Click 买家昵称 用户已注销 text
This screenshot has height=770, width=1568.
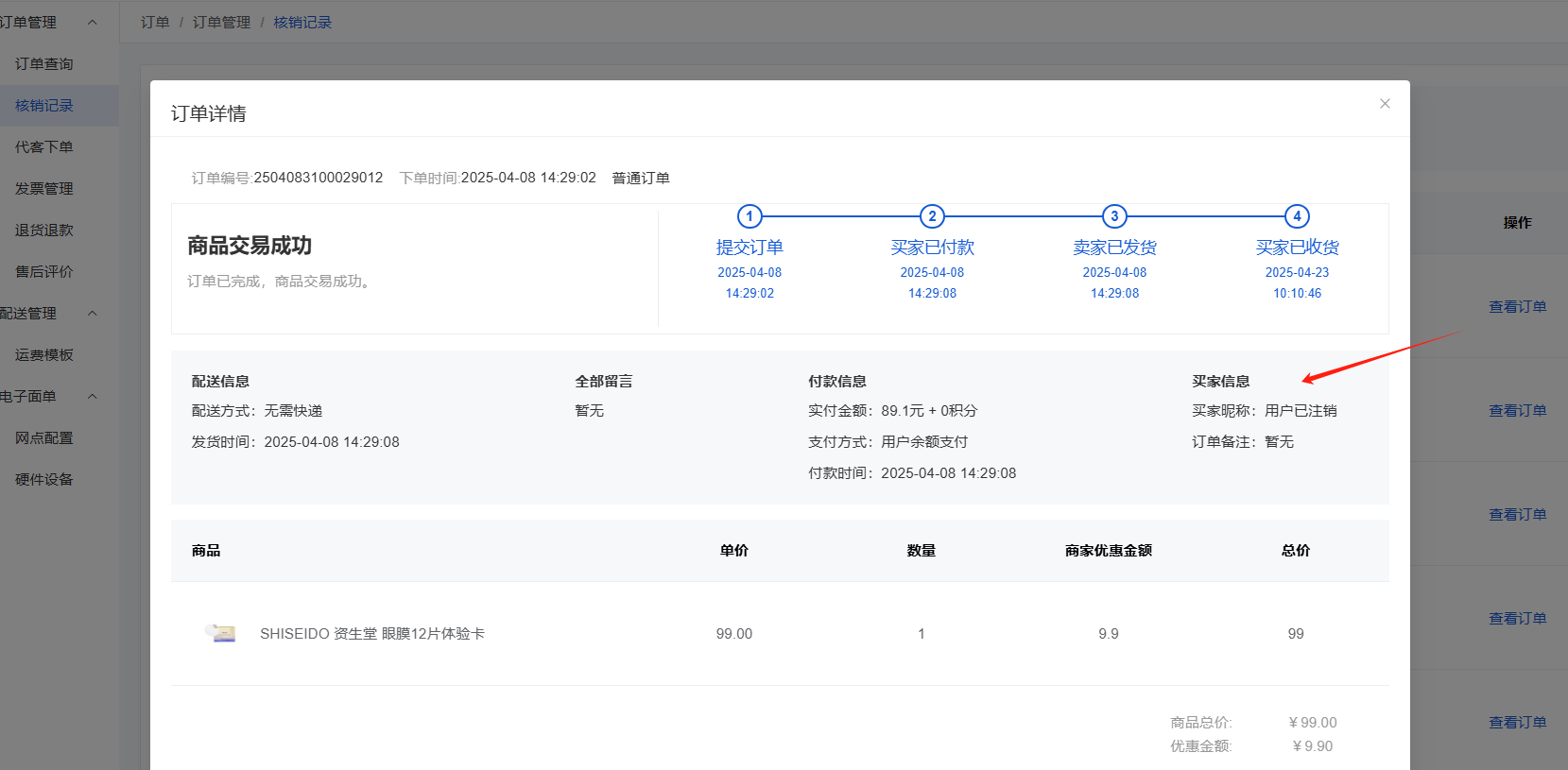click(x=1265, y=411)
